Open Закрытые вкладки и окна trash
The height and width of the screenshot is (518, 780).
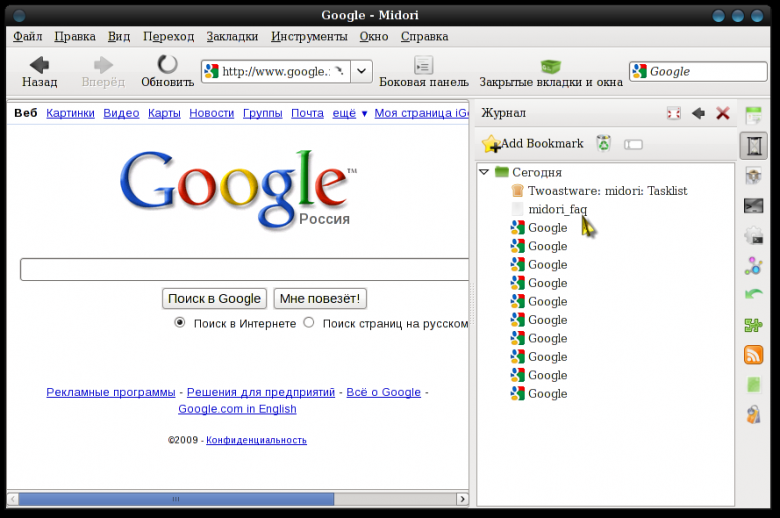(551, 72)
